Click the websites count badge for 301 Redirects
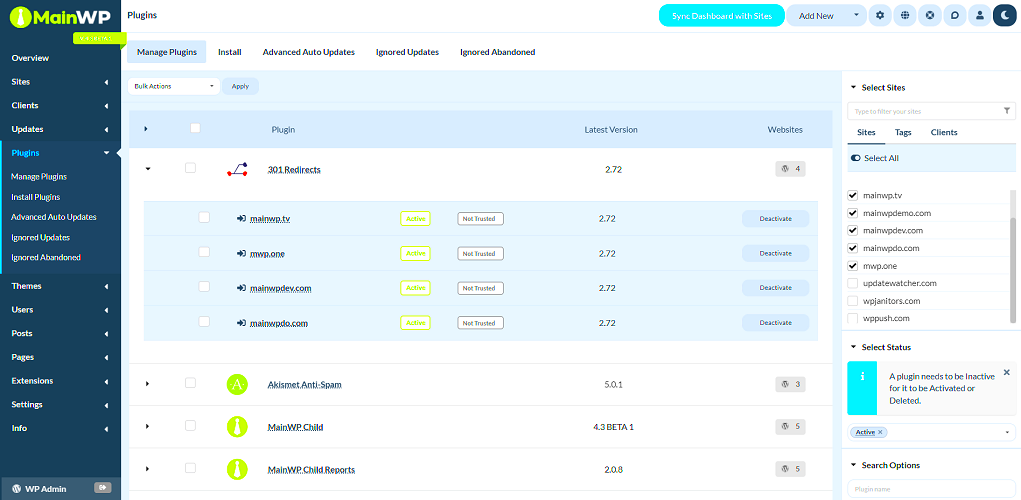The width and height of the screenshot is (1021, 500). tap(790, 169)
